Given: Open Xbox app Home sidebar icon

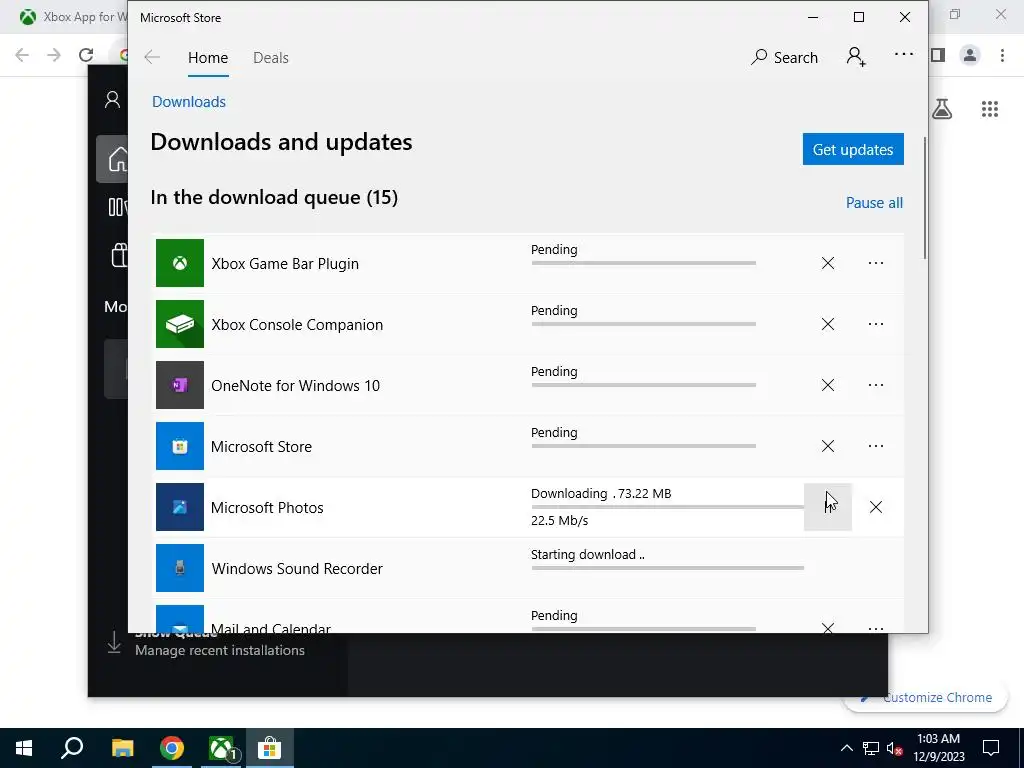Looking at the screenshot, I should pyautogui.click(x=115, y=159).
